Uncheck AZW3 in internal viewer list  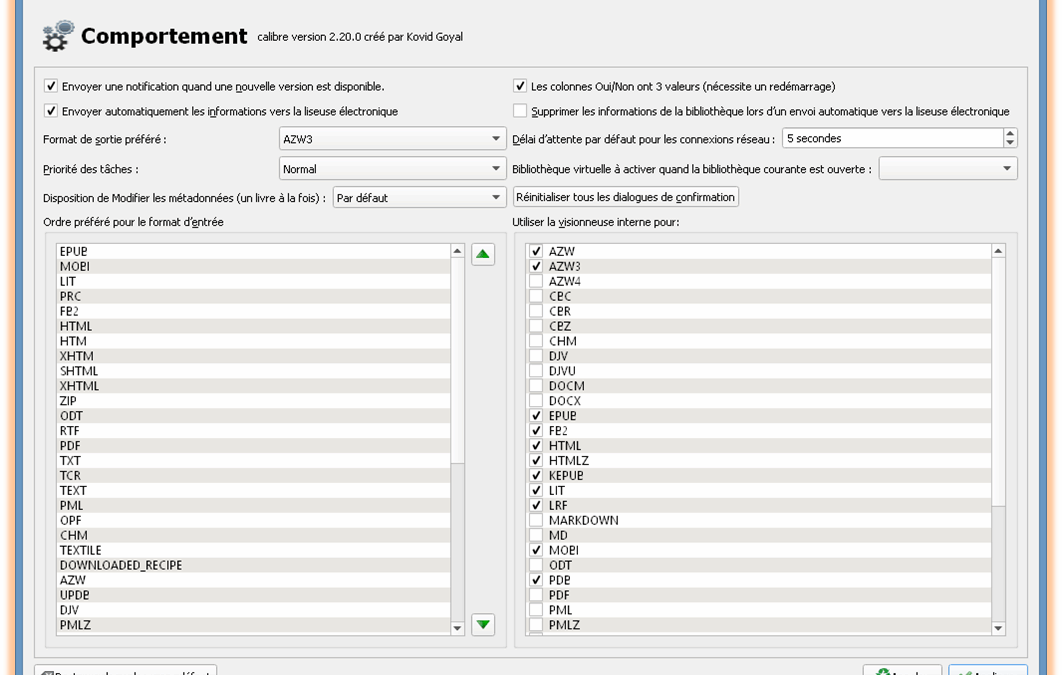pos(536,266)
